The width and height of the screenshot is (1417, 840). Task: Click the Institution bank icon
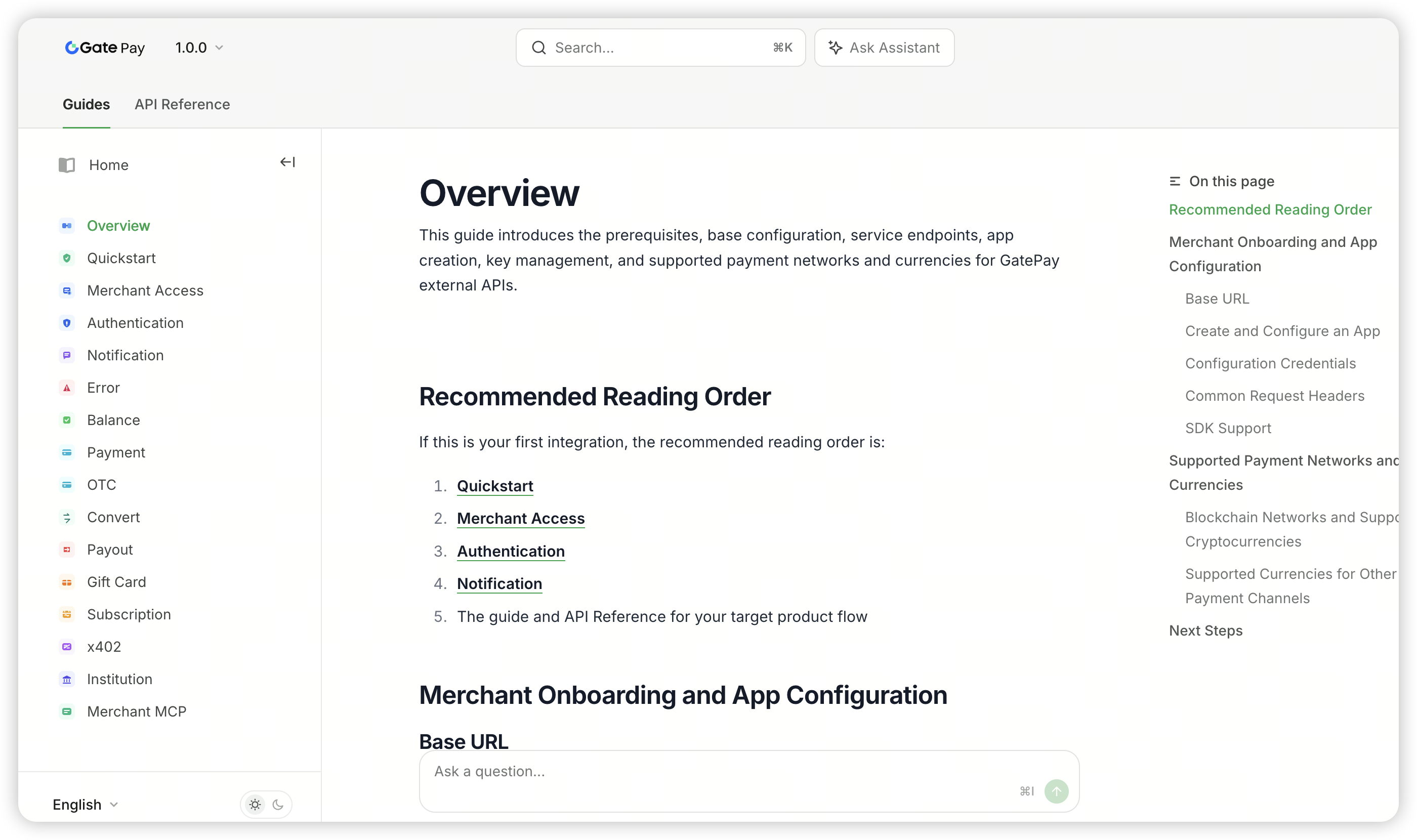67,679
